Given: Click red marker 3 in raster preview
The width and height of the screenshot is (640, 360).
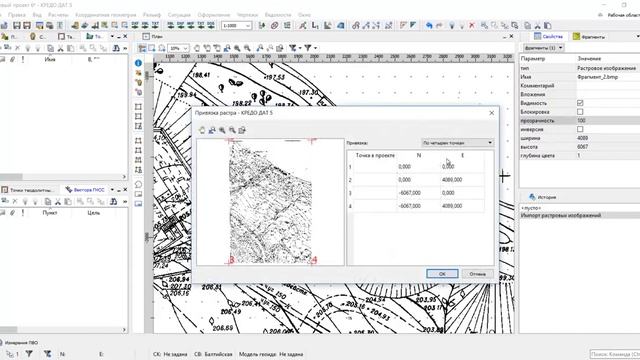Looking at the screenshot, I should (x=230, y=260).
